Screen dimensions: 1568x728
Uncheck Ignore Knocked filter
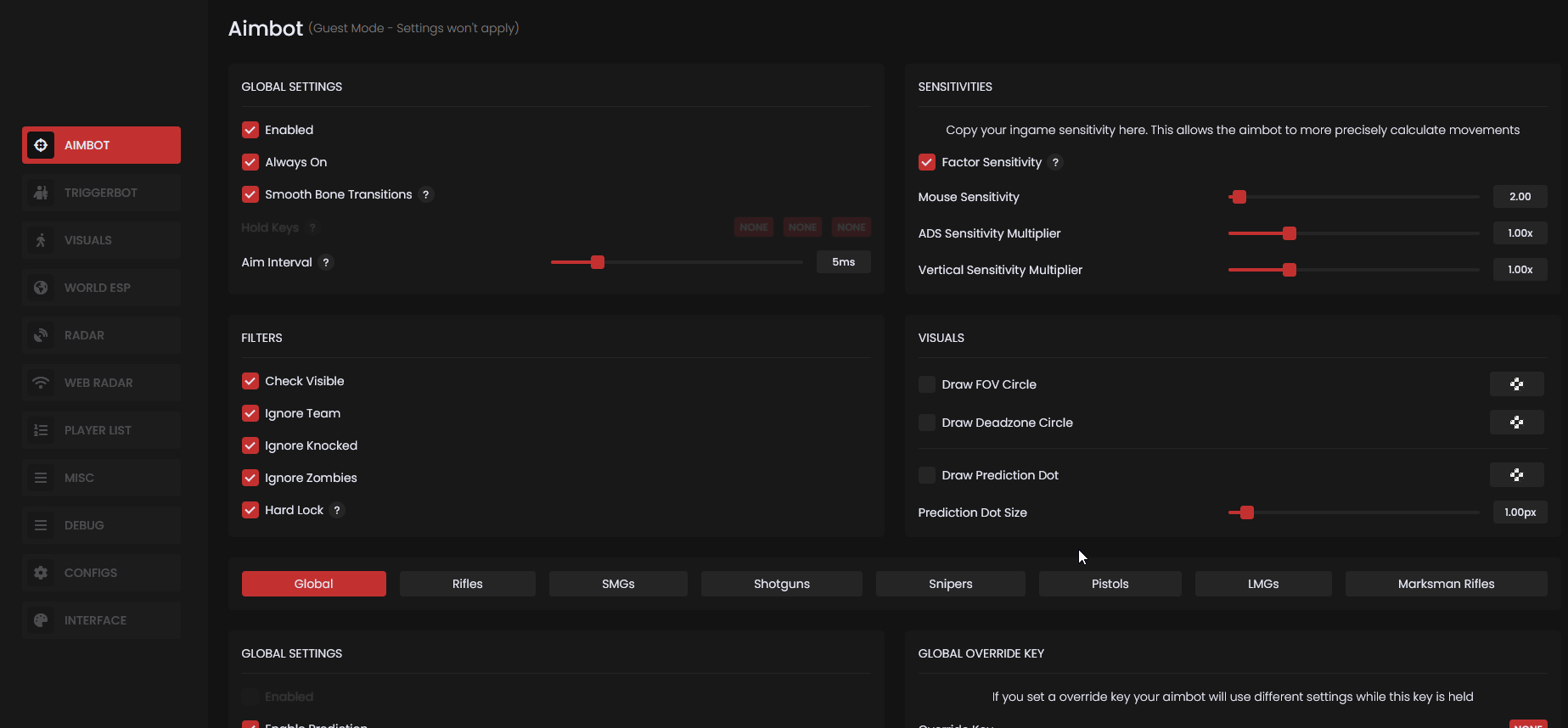(250, 445)
